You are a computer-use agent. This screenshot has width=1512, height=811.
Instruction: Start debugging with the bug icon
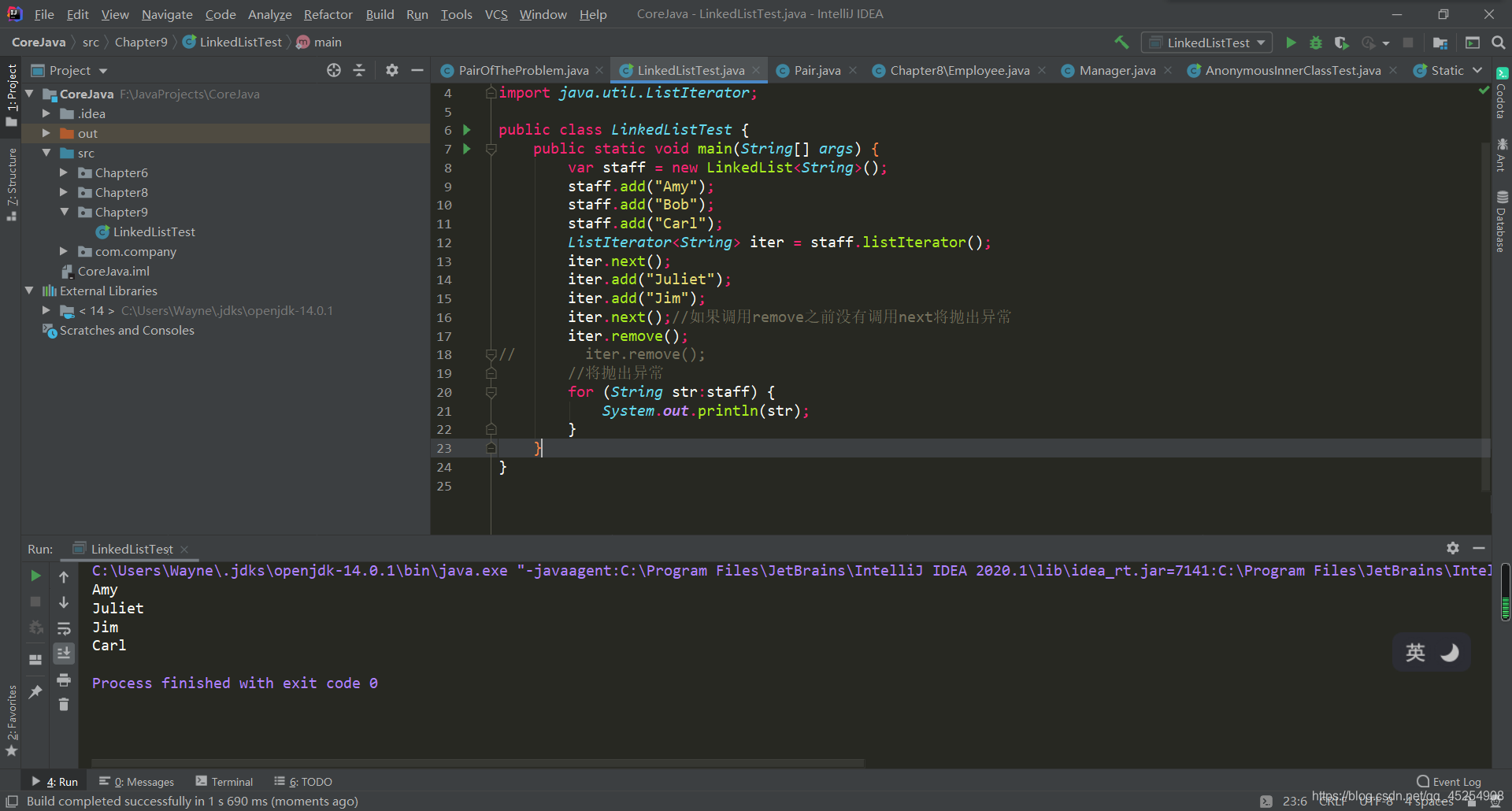coord(1316,43)
